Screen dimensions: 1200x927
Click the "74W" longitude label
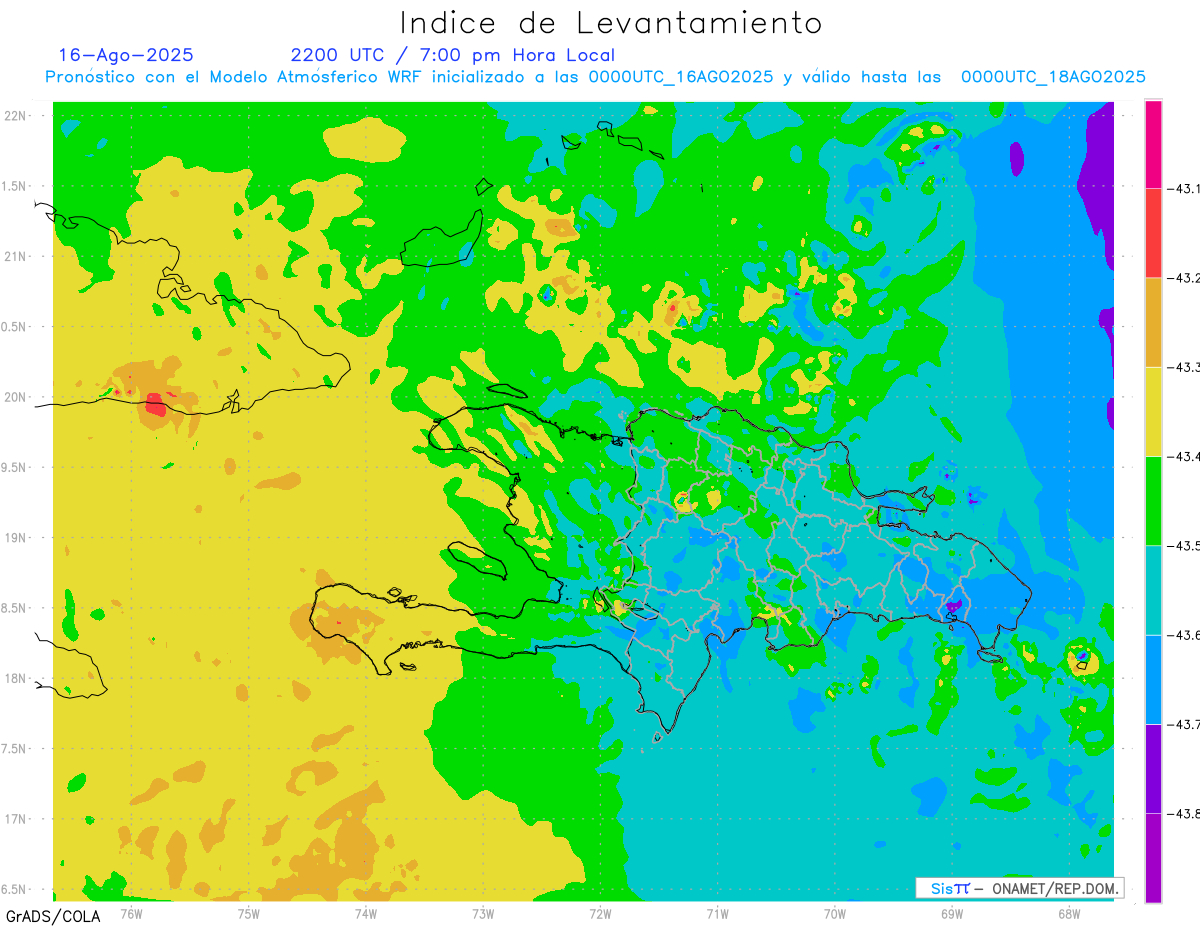[x=366, y=913]
